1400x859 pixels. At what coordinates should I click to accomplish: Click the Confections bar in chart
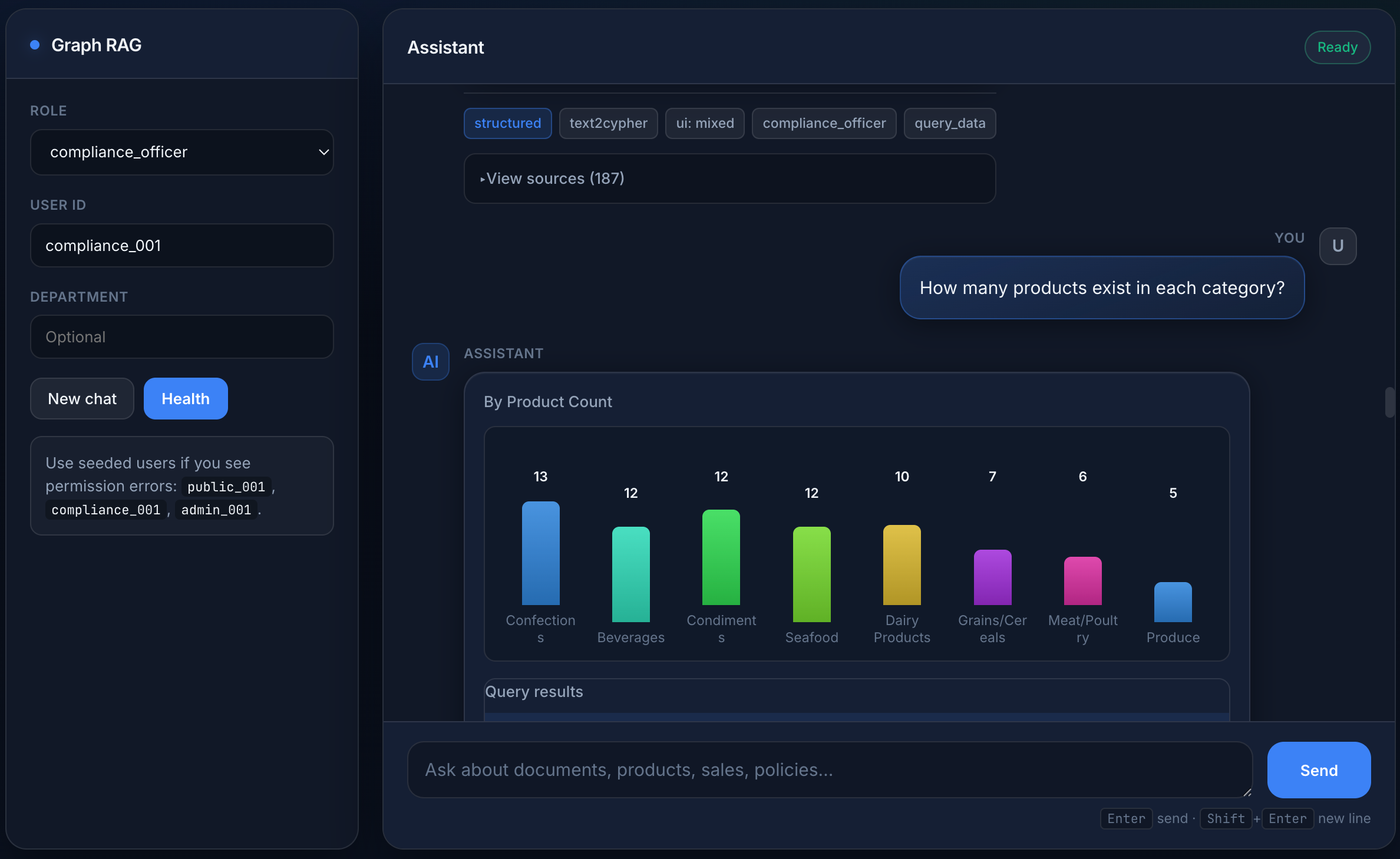(540, 553)
